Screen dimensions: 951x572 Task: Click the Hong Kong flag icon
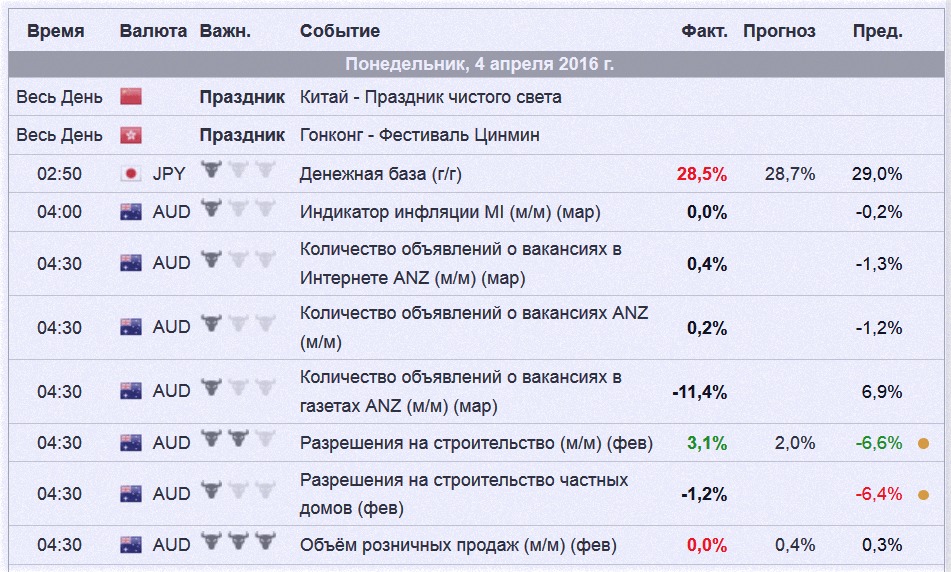tap(131, 135)
